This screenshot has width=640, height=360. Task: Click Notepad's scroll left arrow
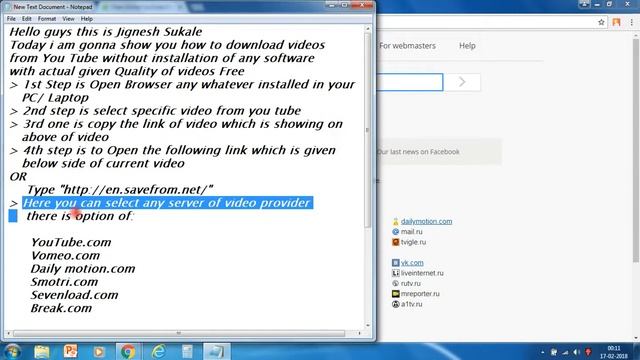pyautogui.click(x=8, y=333)
